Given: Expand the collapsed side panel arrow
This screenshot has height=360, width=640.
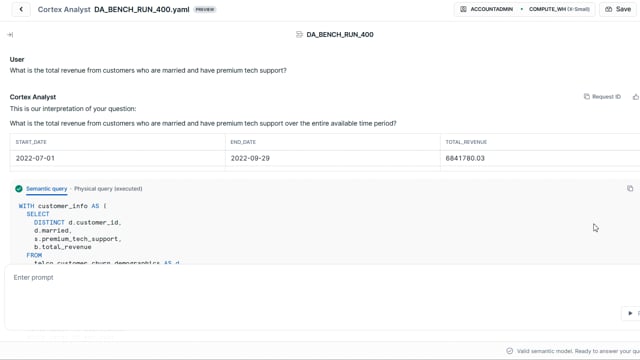Looking at the screenshot, I should click(10, 35).
